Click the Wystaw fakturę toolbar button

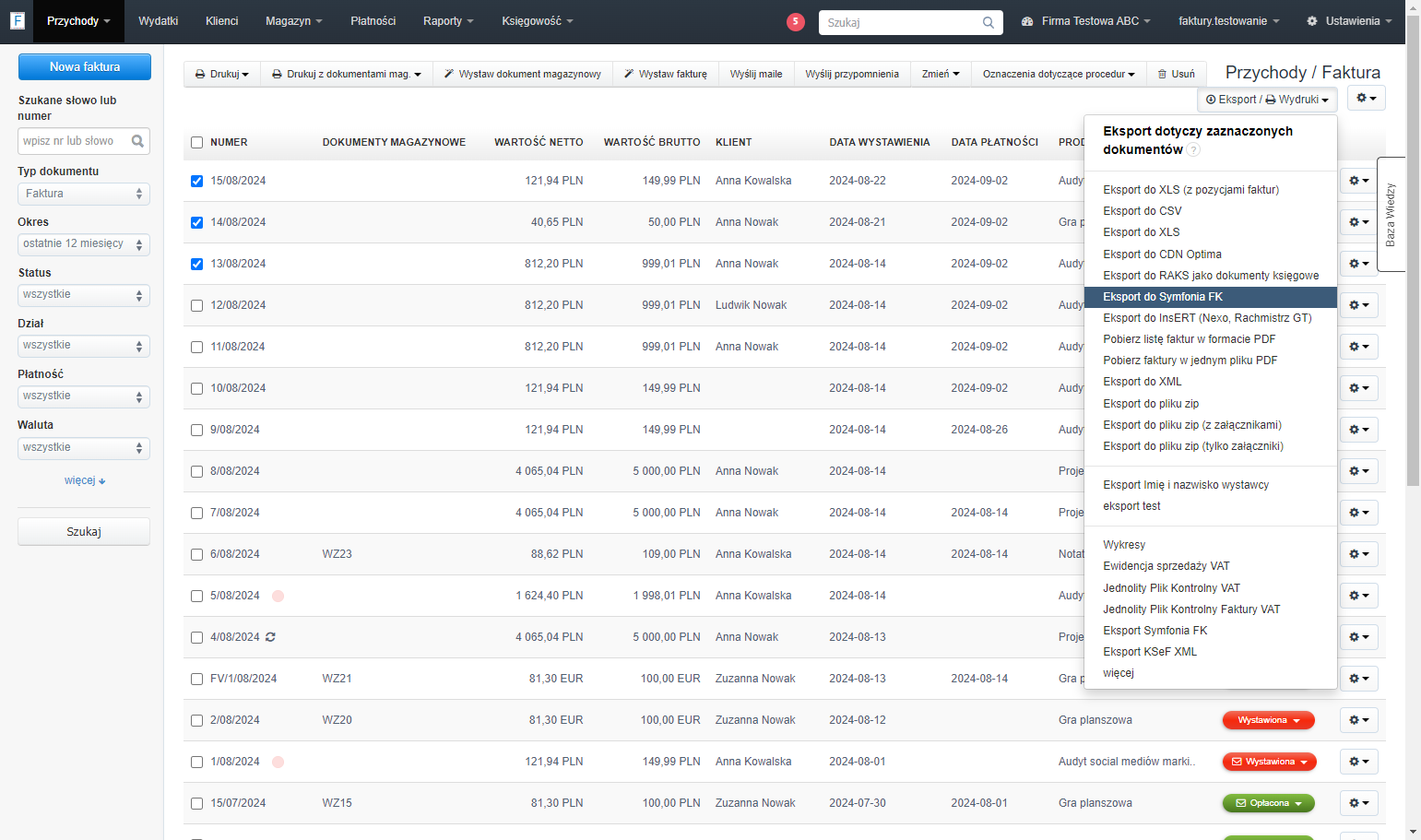click(x=666, y=74)
